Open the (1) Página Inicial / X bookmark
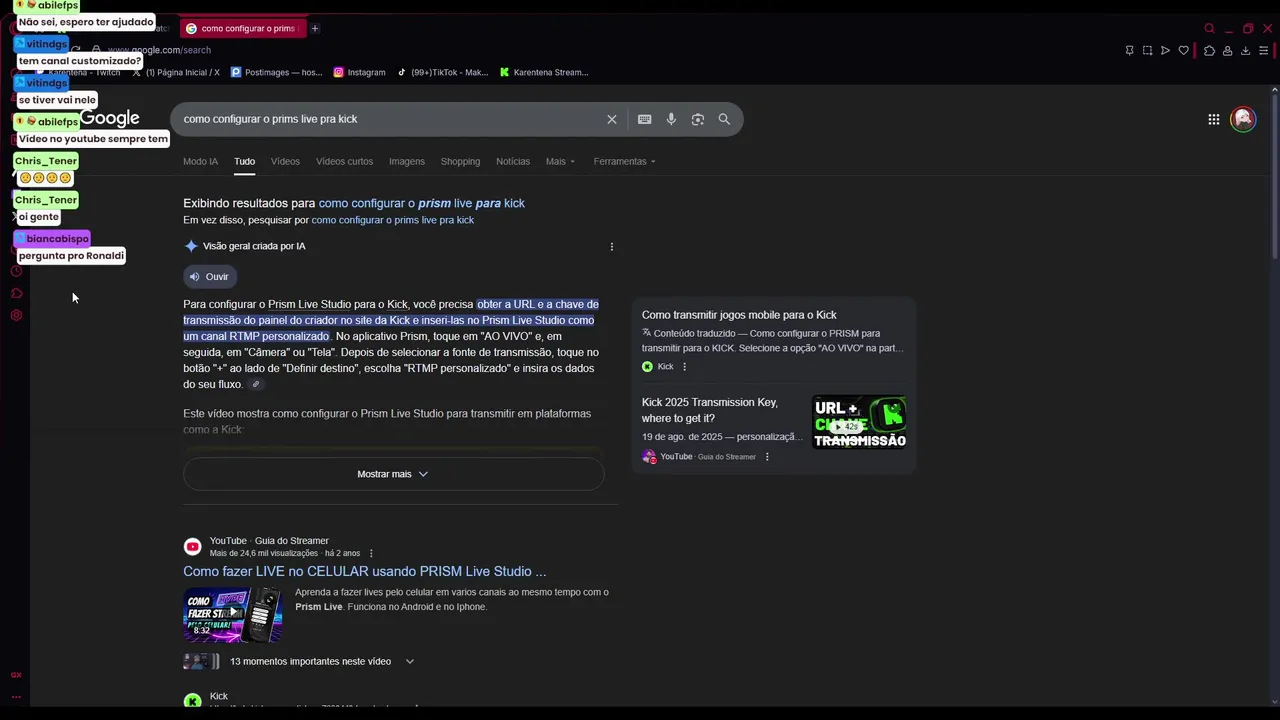The image size is (1280, 720). (x=176, y=72)
